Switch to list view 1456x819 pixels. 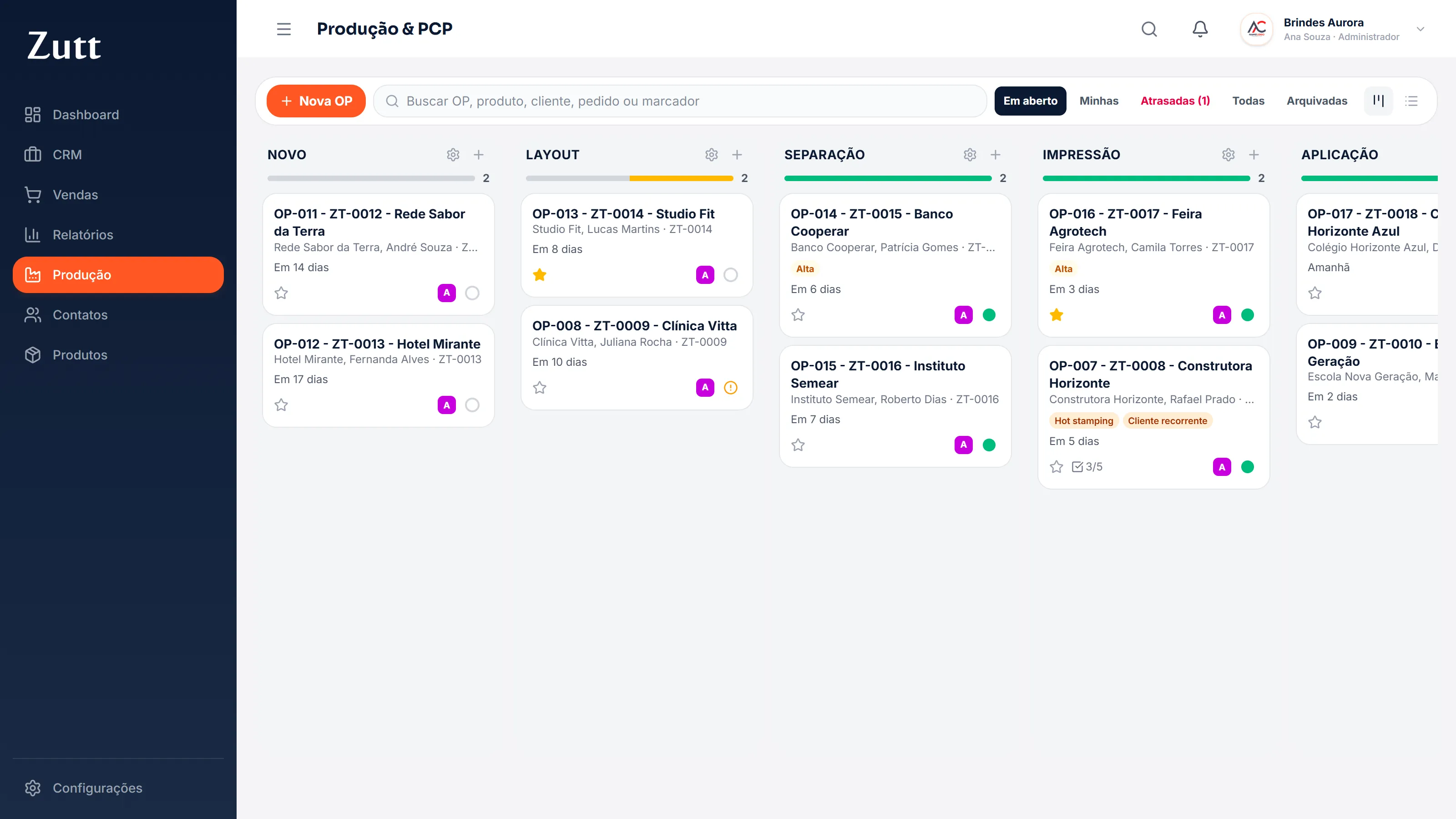(1411, 101)
